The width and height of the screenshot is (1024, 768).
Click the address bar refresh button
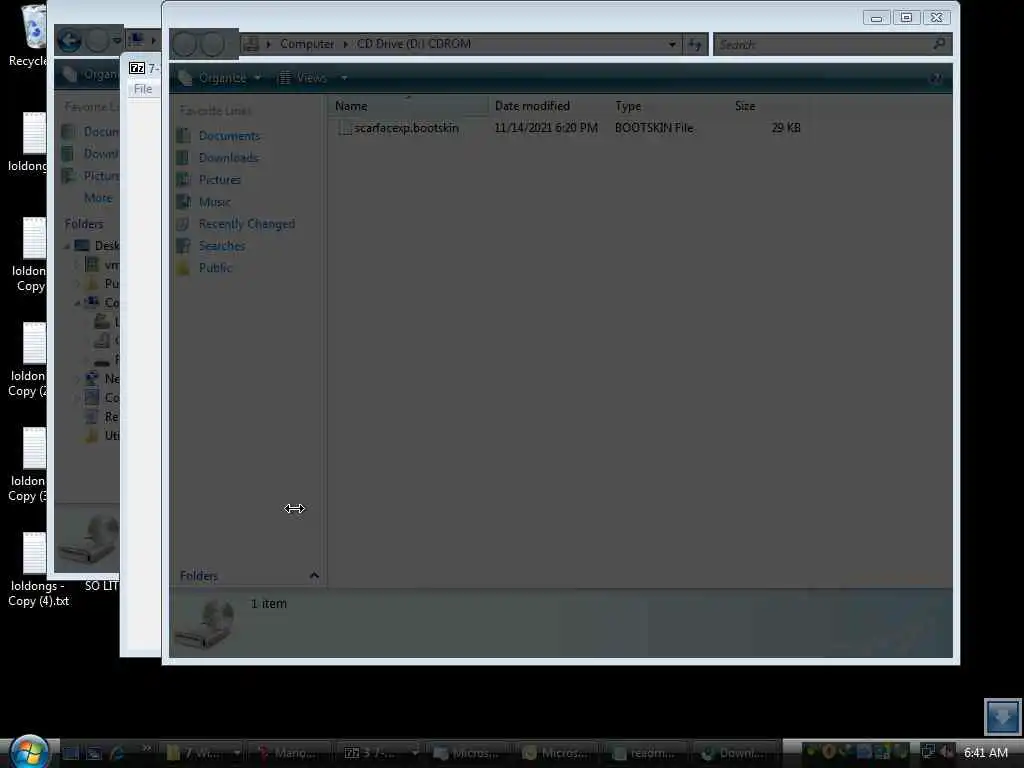[694, 44]
